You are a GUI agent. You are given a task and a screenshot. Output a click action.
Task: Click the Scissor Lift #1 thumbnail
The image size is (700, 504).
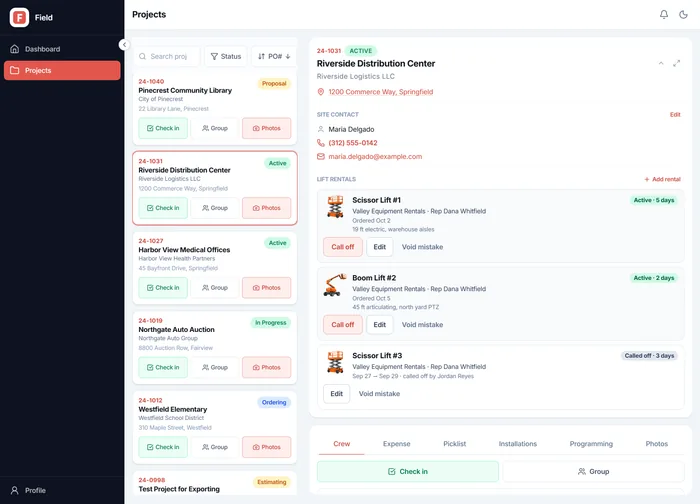[335, 206]
